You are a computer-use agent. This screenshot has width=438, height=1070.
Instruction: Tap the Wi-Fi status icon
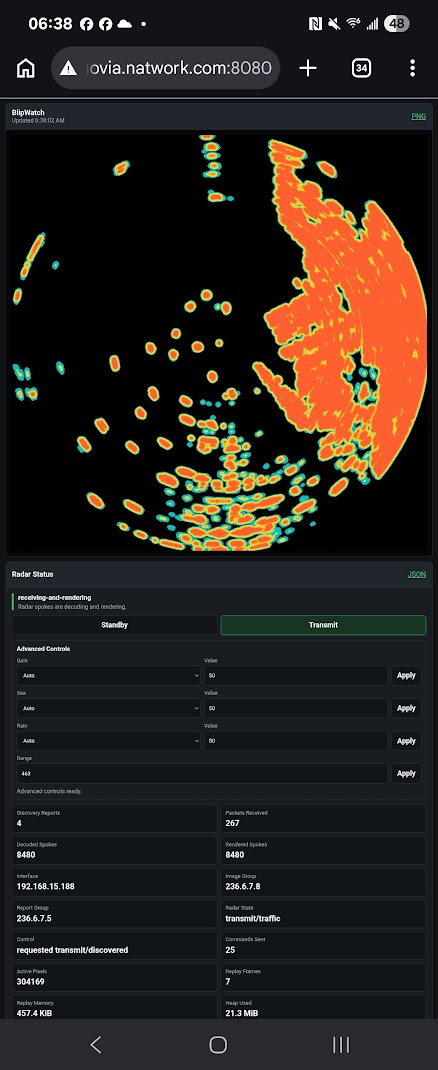coord(353,24)
